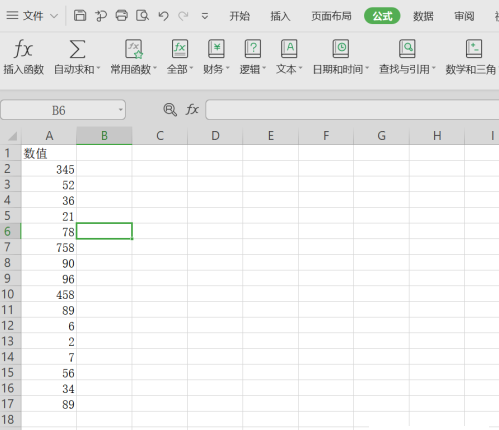The image size is (499, 430).
Task: Click cell containing 数值
Action: click(x=49, y=153)
